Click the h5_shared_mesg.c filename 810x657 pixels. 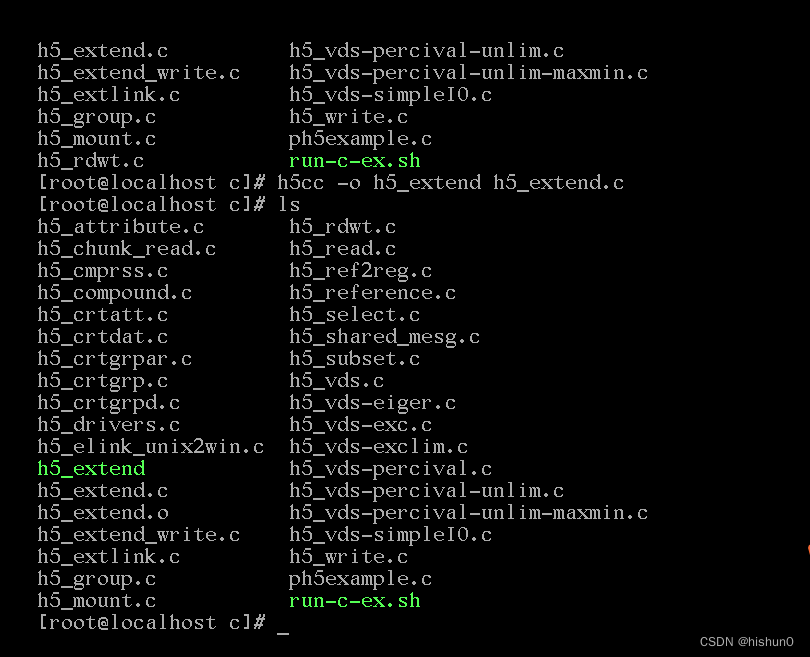pyautogui.click(x=384, y=337)
